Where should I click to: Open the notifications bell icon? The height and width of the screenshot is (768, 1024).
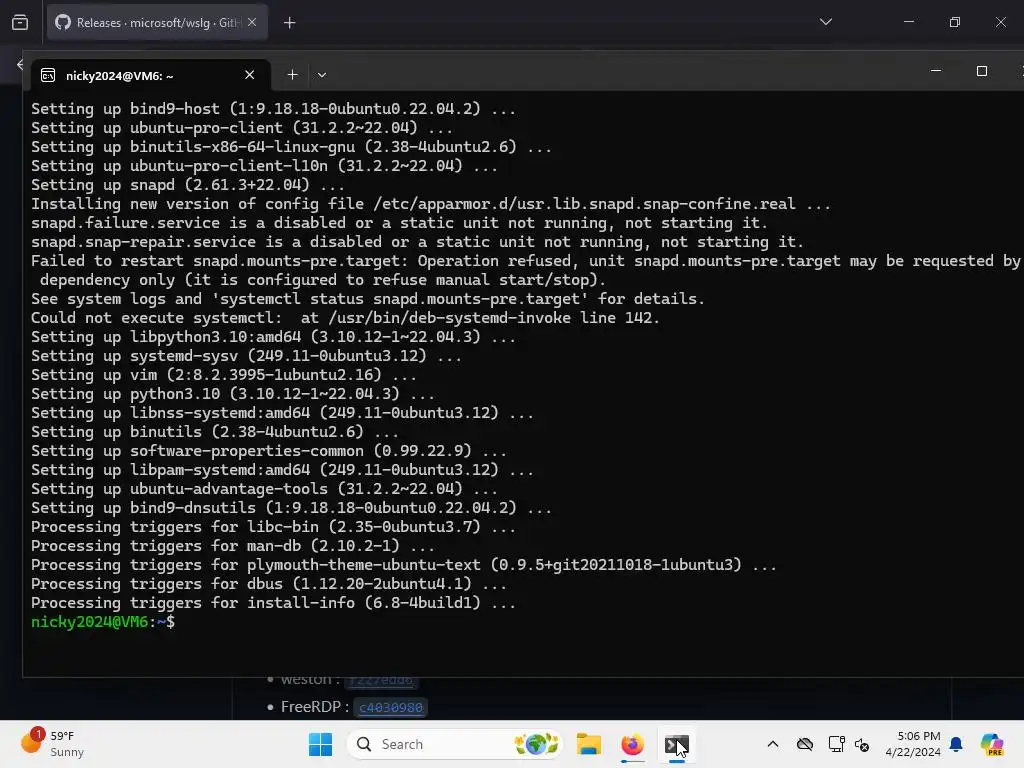coord(956,744)
